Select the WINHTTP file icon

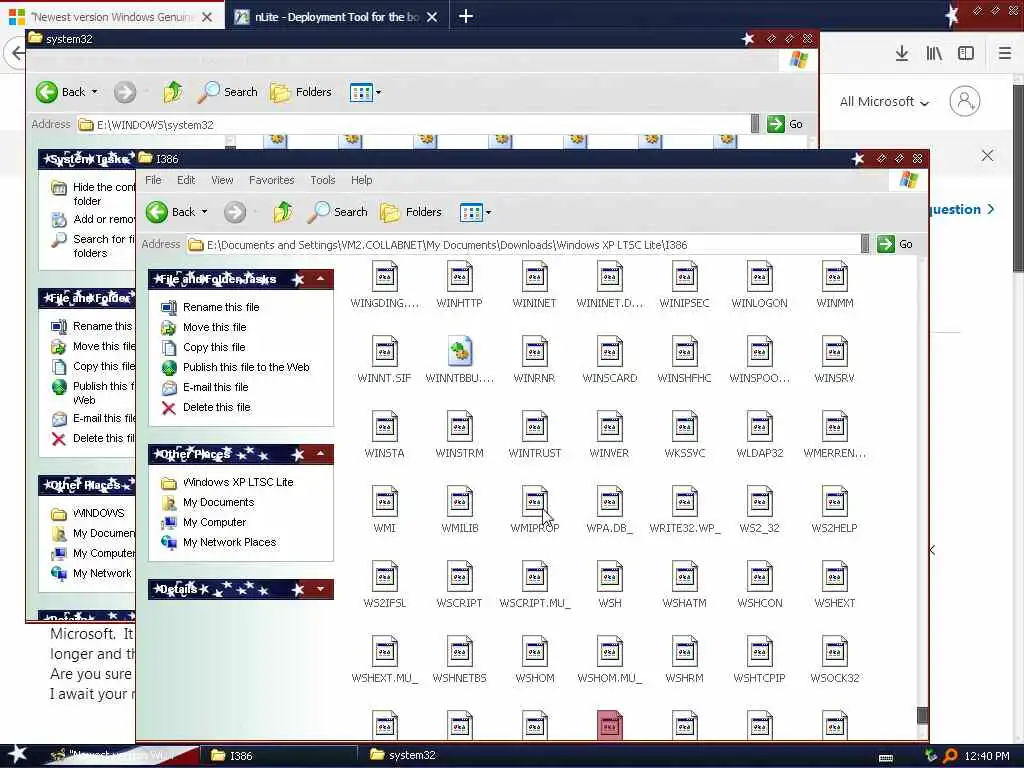click(x=460, y=277)
